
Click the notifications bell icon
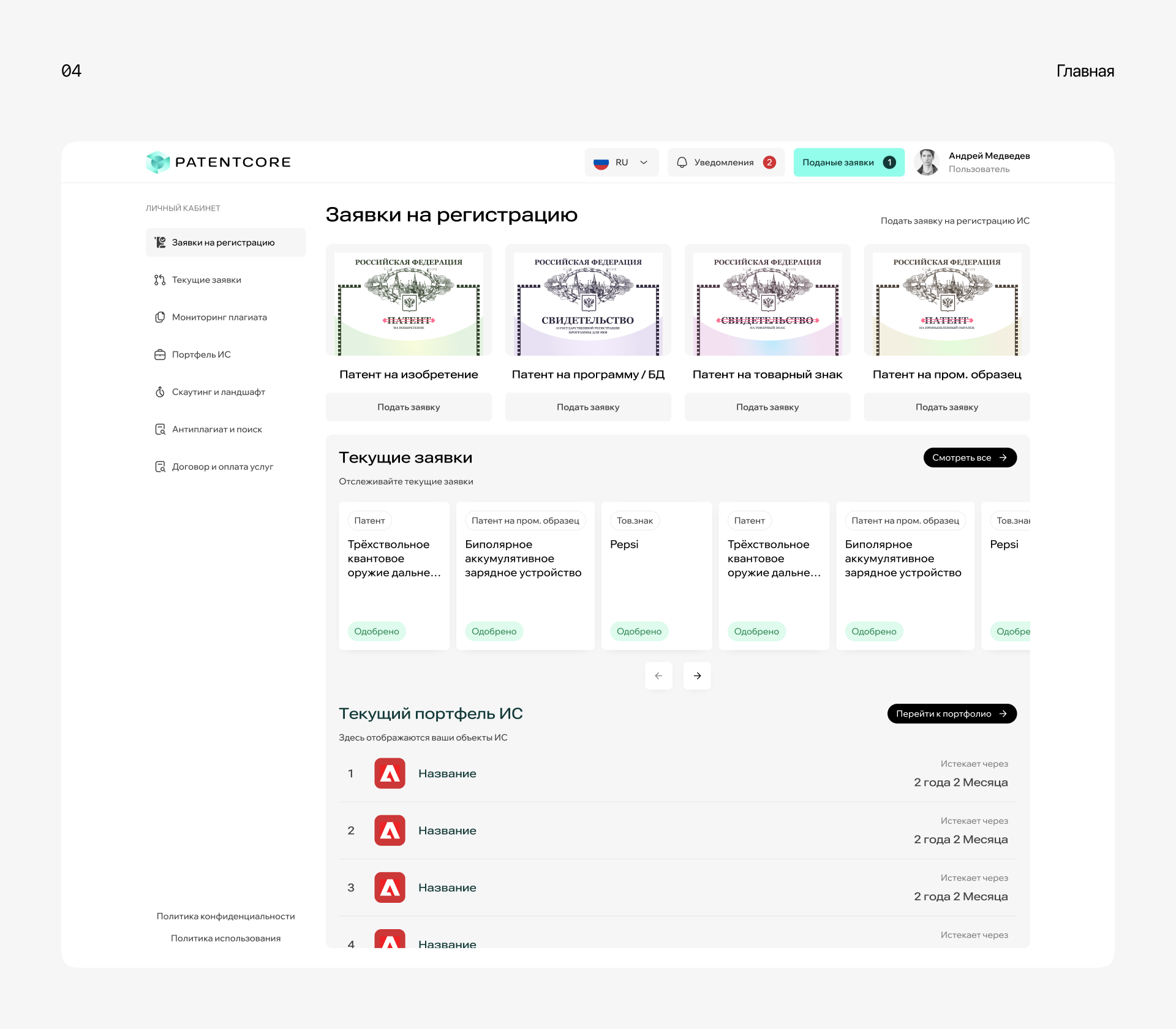682,162
